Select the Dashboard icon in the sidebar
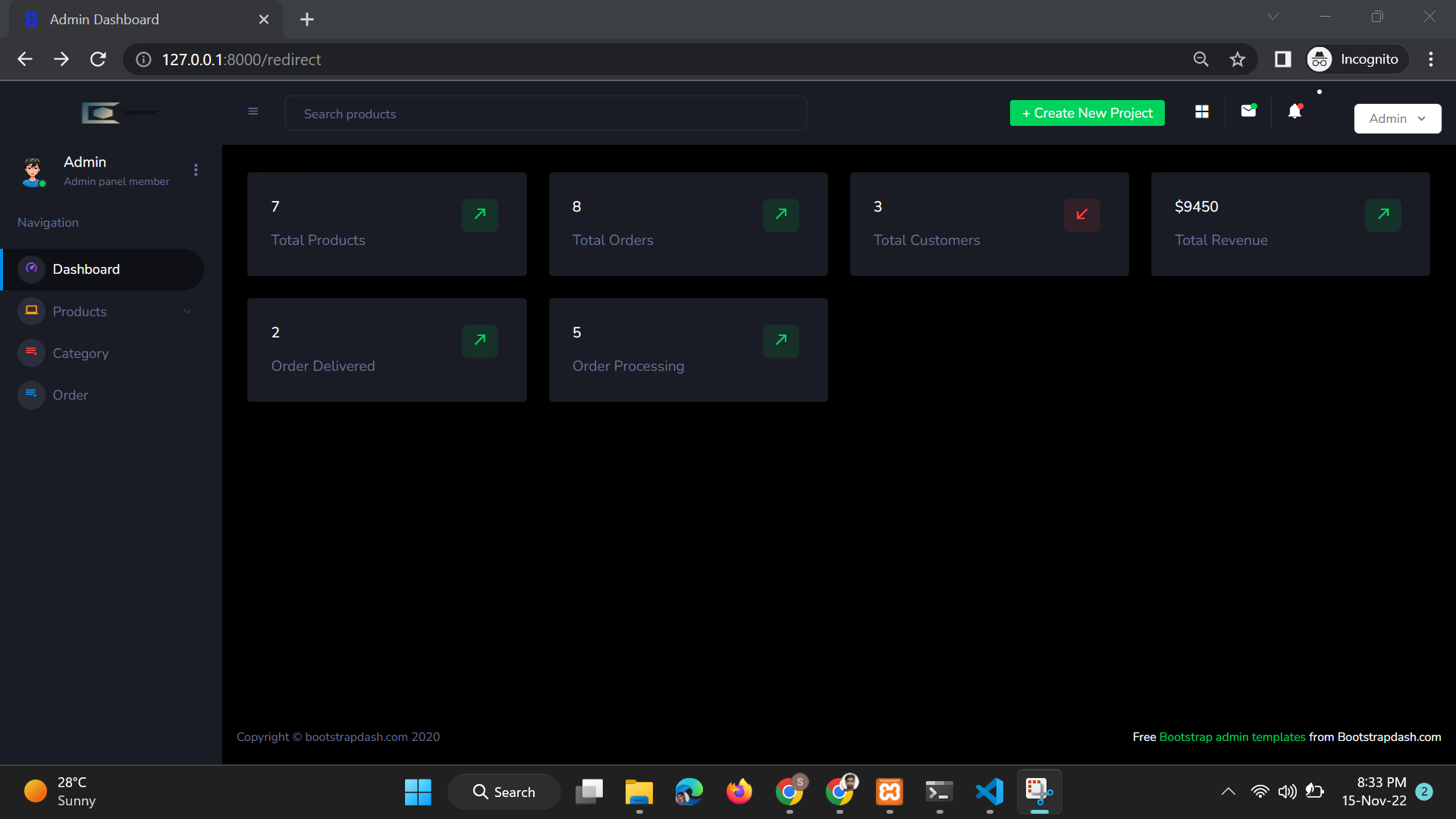The height and width of the screenshot is (819, 1456). point(31,268)
